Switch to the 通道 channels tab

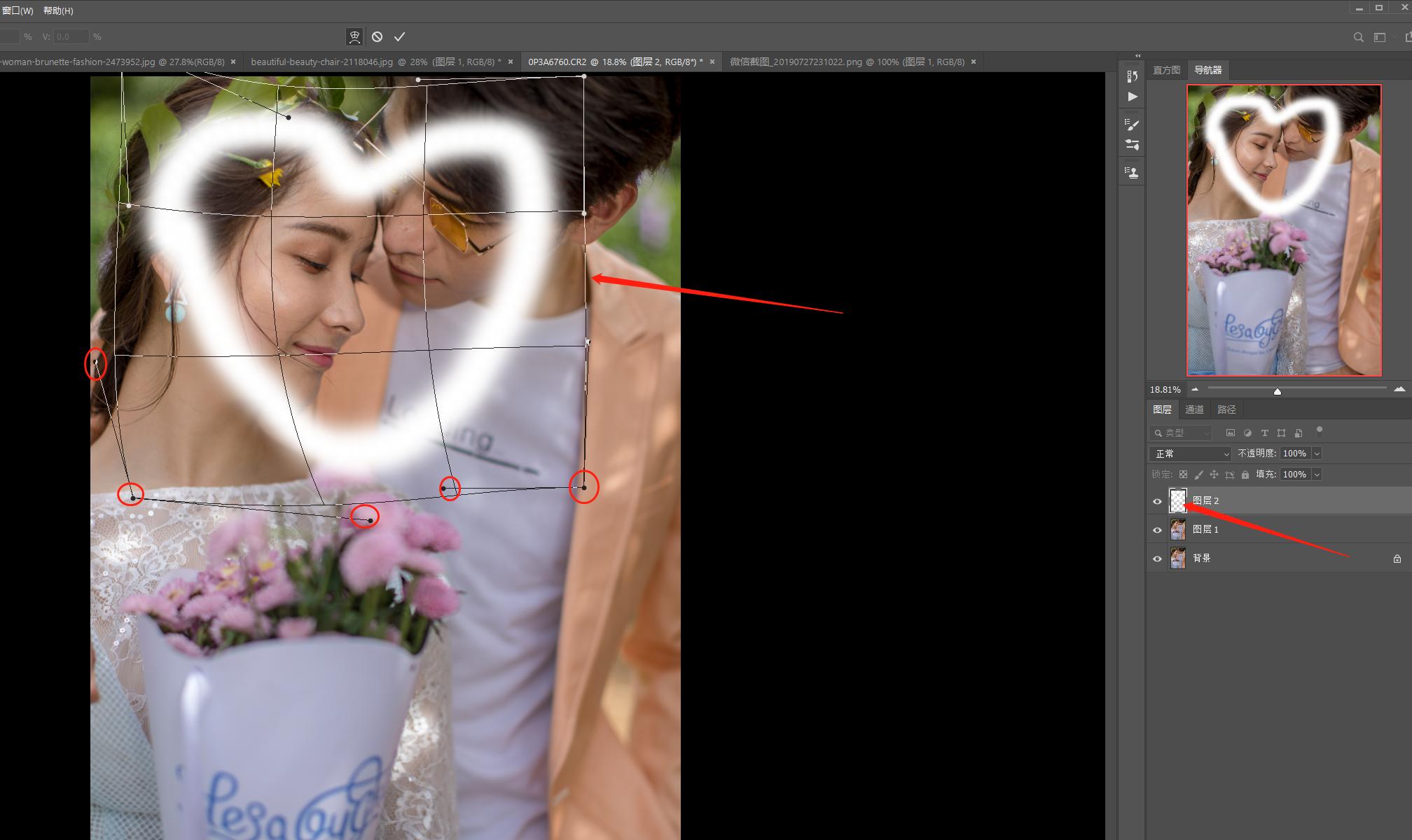tap(1194, 409)
